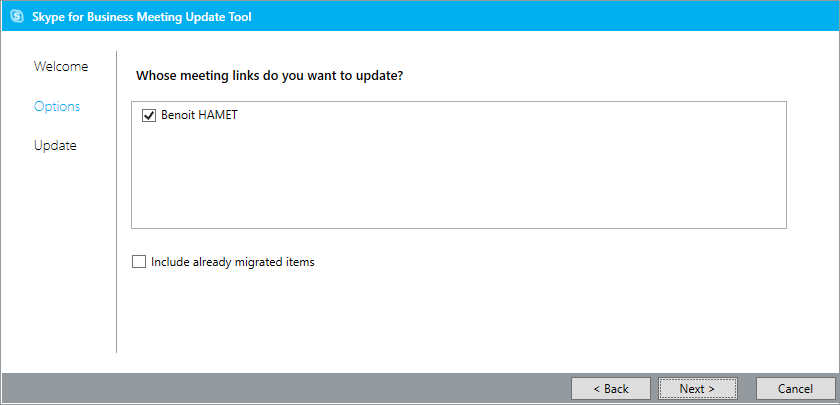
Task: Jump to the Update step
Action: [55, 145]
